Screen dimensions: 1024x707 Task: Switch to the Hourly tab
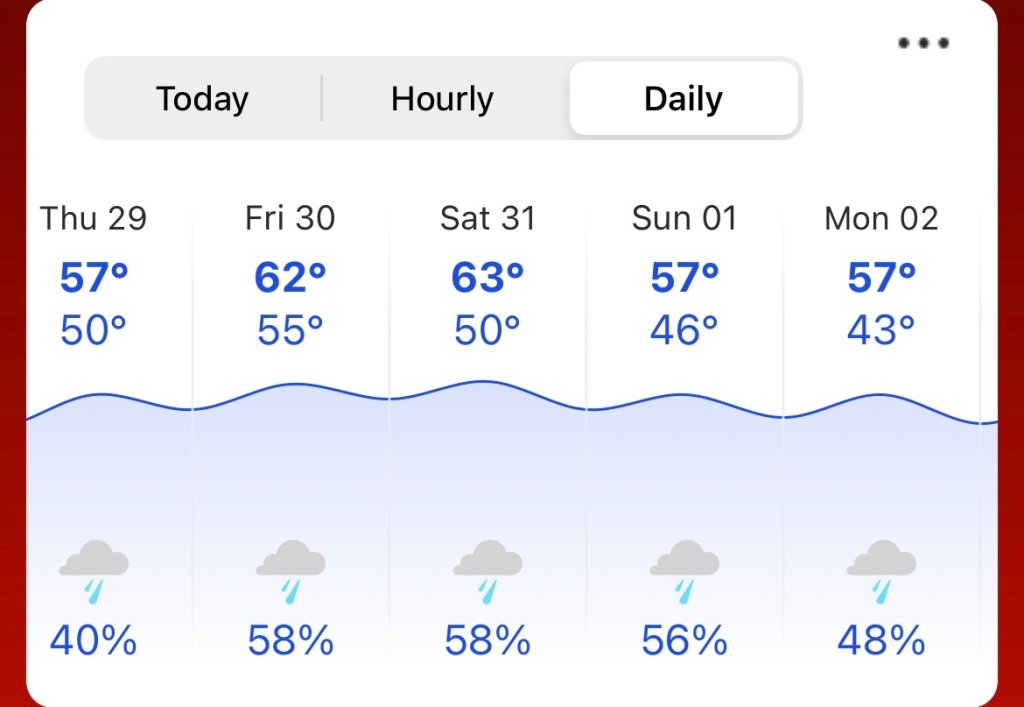coord(442,99)
